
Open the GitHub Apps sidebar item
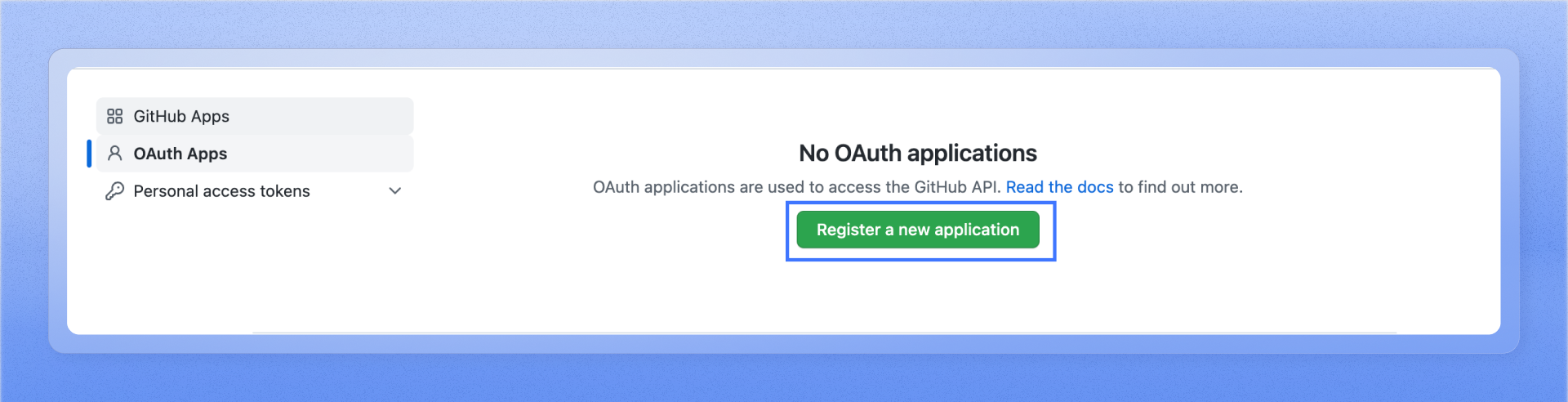(181, 116)
